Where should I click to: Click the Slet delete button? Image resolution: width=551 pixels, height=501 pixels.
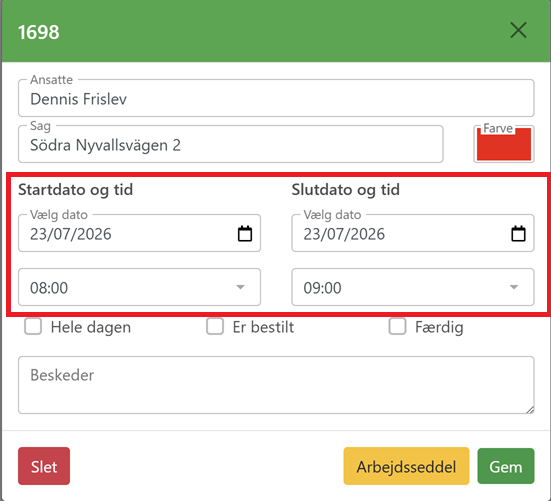tap(44, 466)
